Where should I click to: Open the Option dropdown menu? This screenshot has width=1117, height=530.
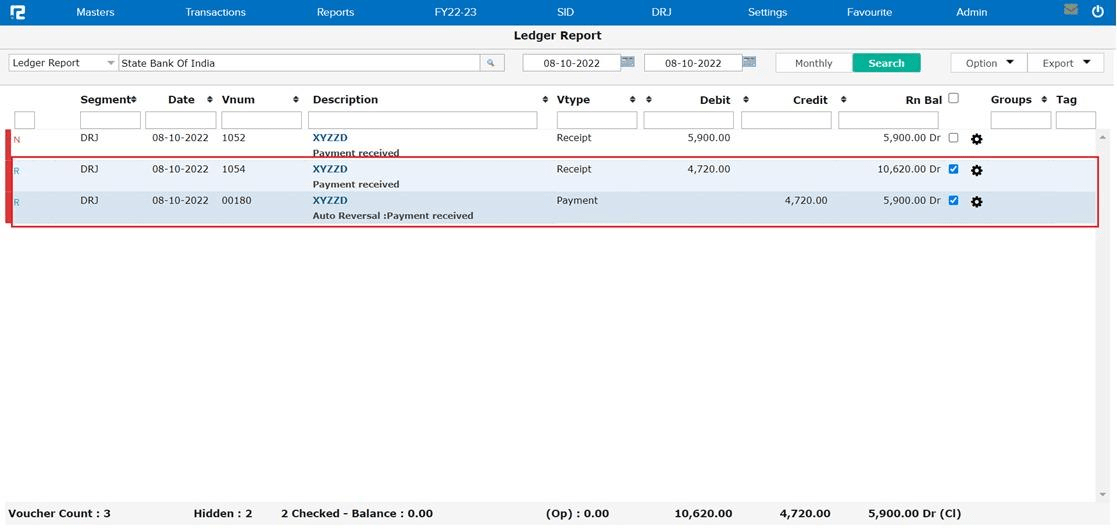(x=988, y=63)
